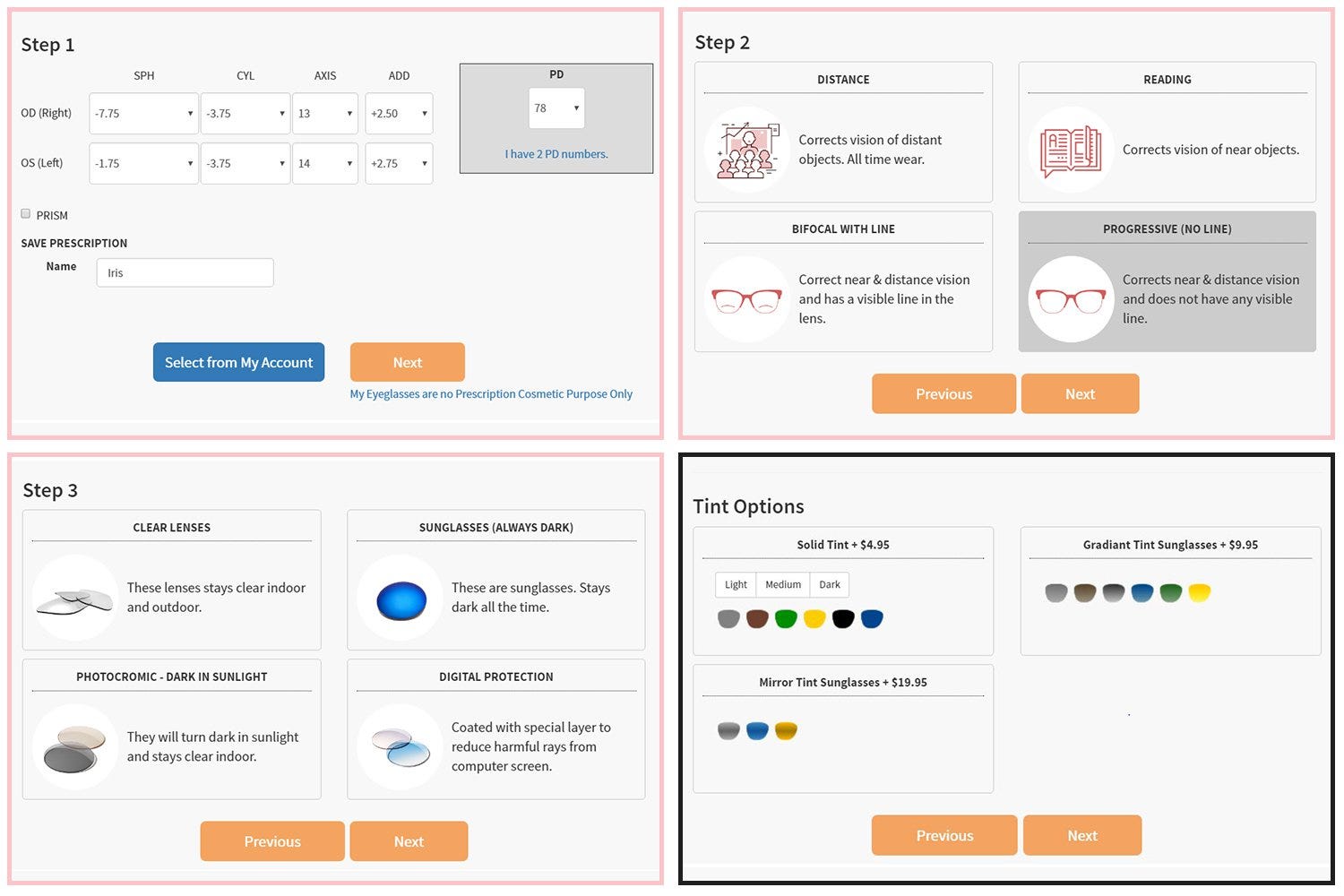
Task: Open the OS (Left) AXIS dropdown showing 14
Action: pyautogui.click(x=325, y=164)
